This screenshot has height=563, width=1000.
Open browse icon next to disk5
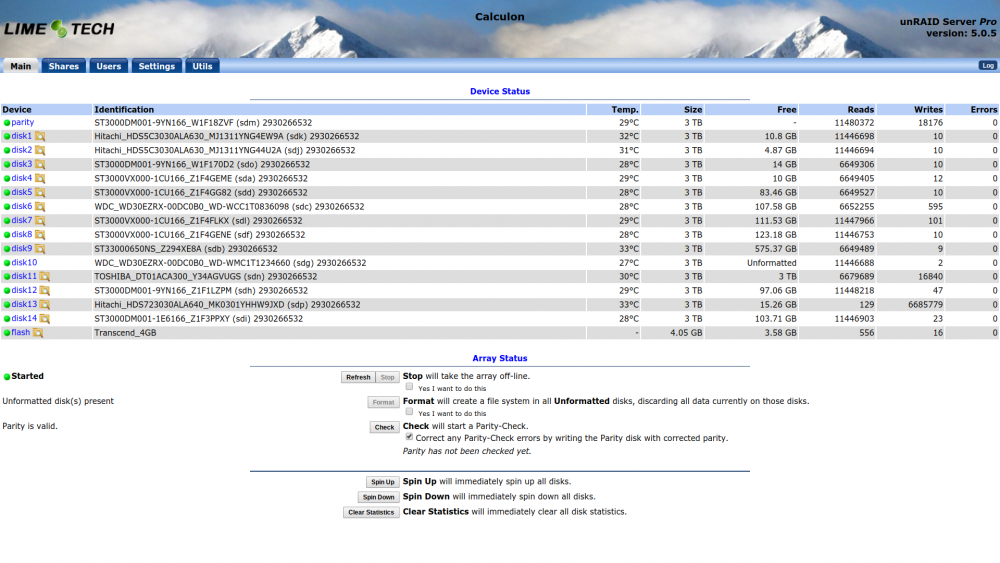pyautogui.click(x=40, y=193)
